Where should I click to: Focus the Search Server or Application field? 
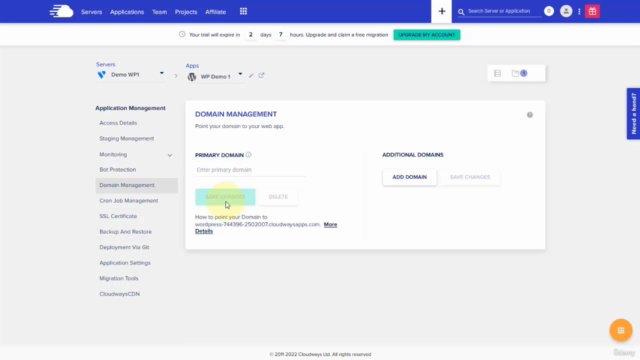click(504, 11)
